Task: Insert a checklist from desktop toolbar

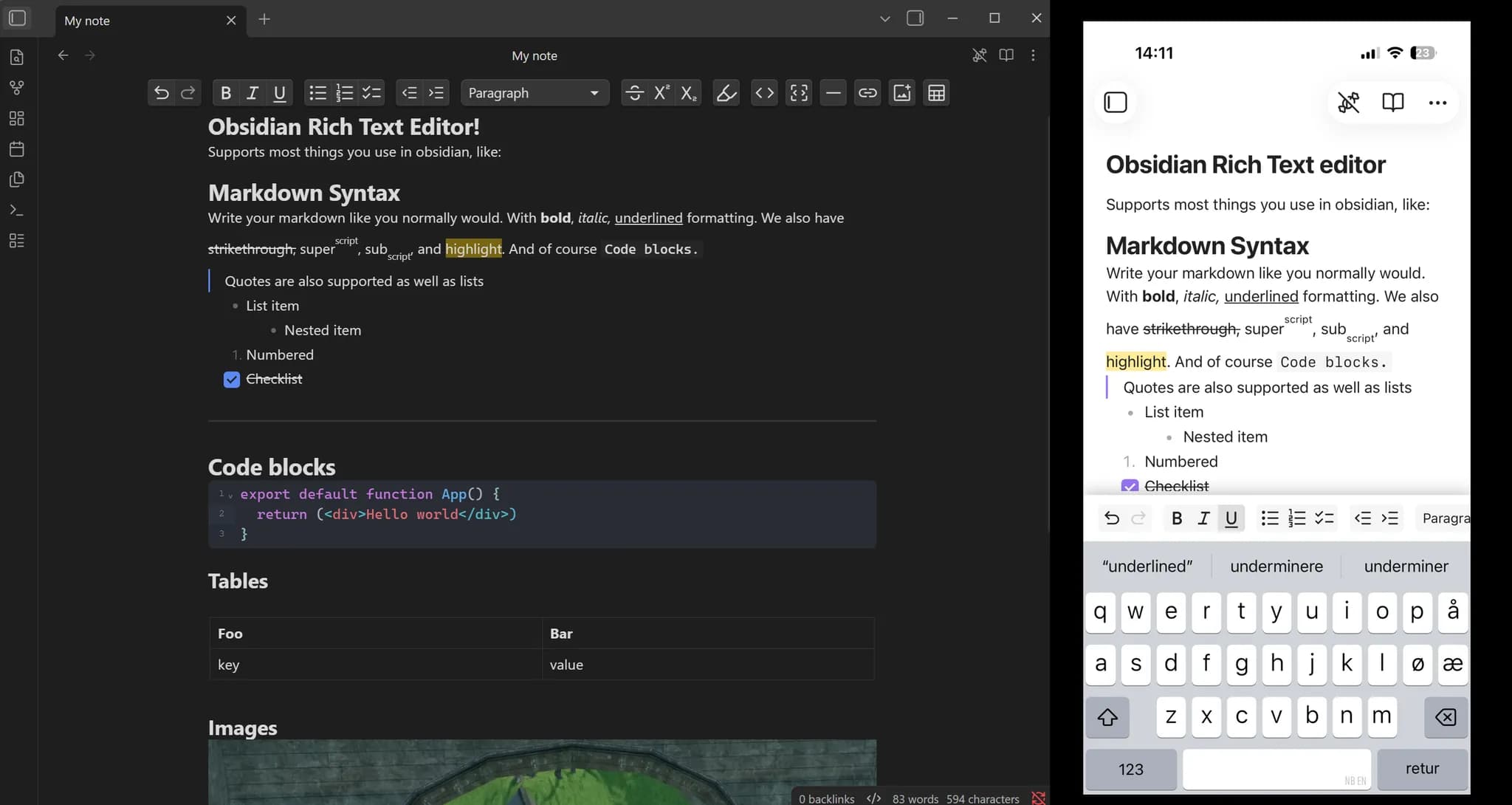Action: (x=371, y=93)
